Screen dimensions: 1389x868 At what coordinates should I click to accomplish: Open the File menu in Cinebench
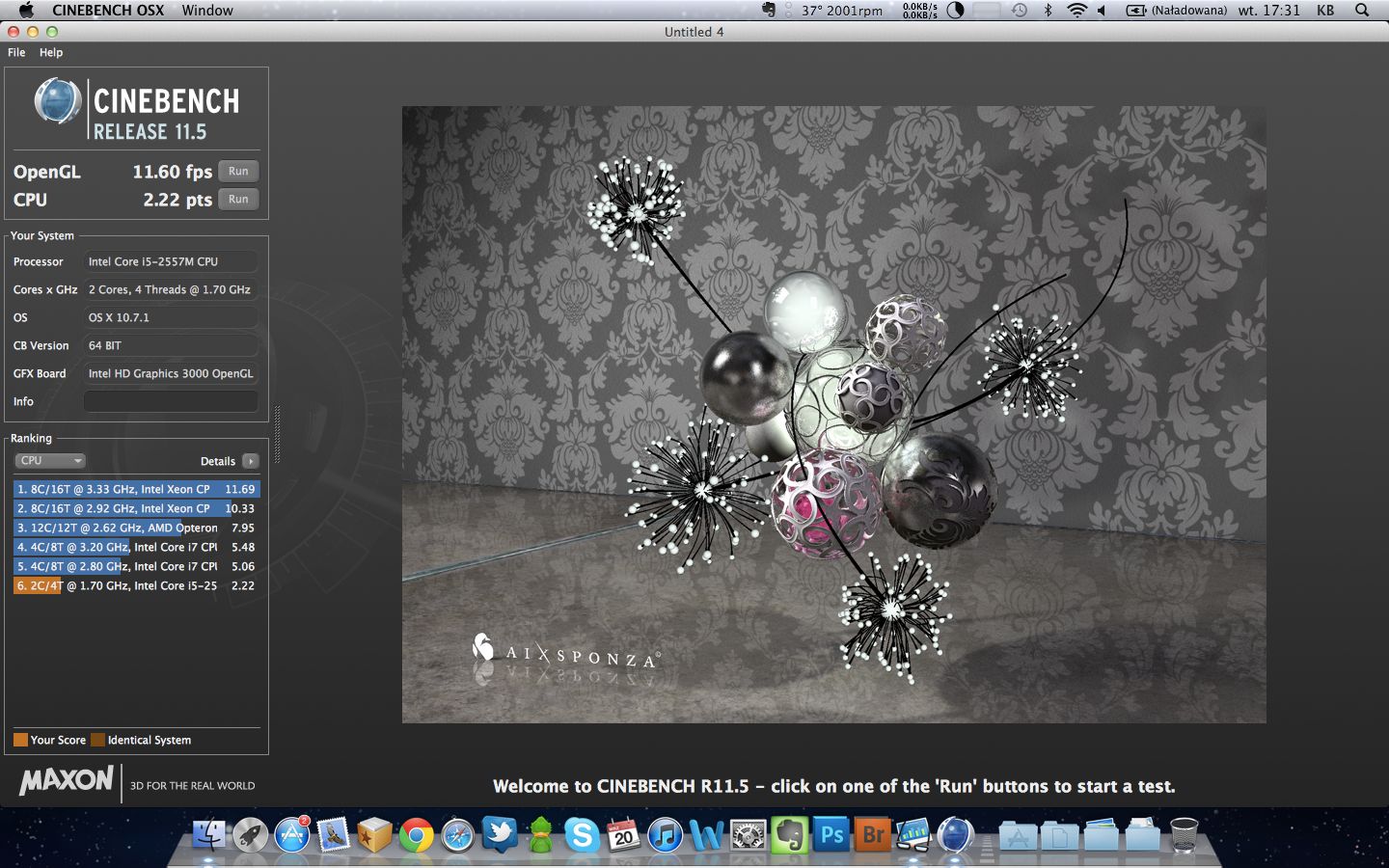click(x=16, y=52)
